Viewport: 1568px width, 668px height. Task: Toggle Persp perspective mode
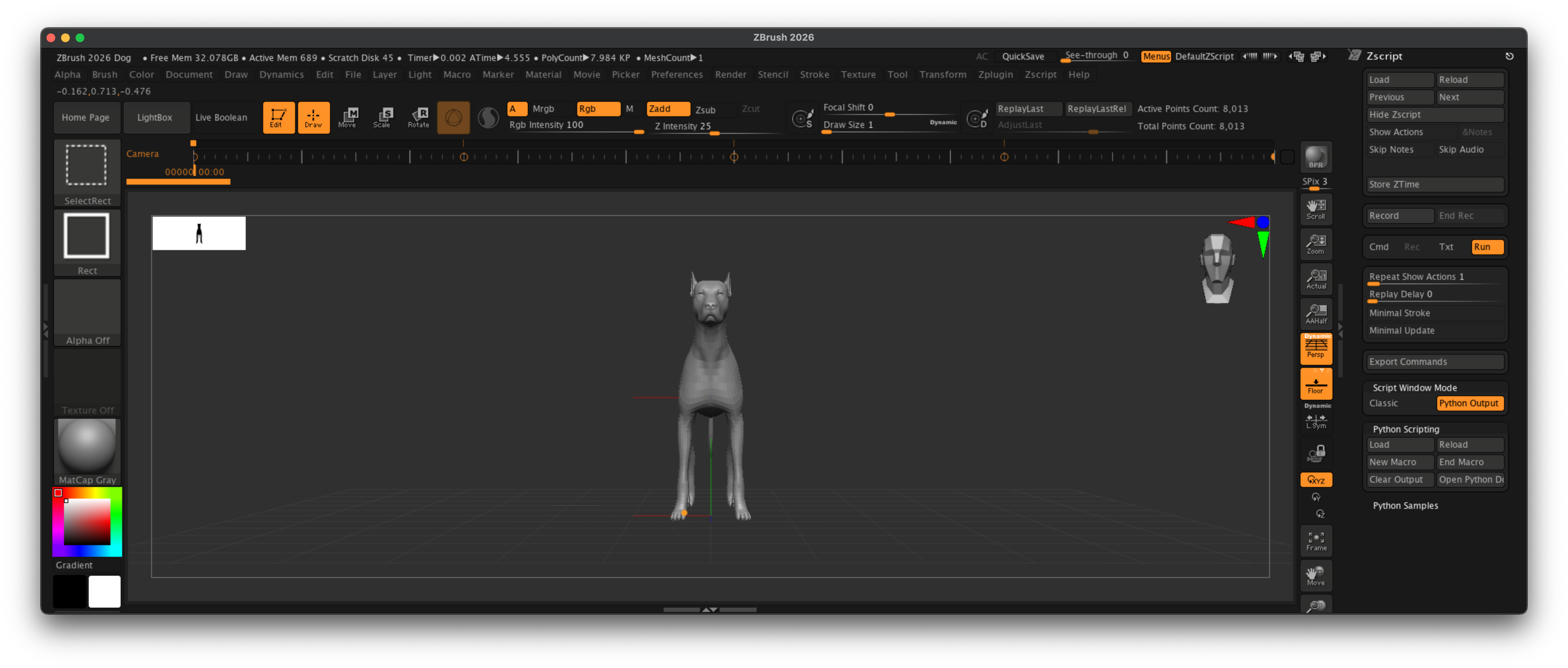pos(1315,349)
